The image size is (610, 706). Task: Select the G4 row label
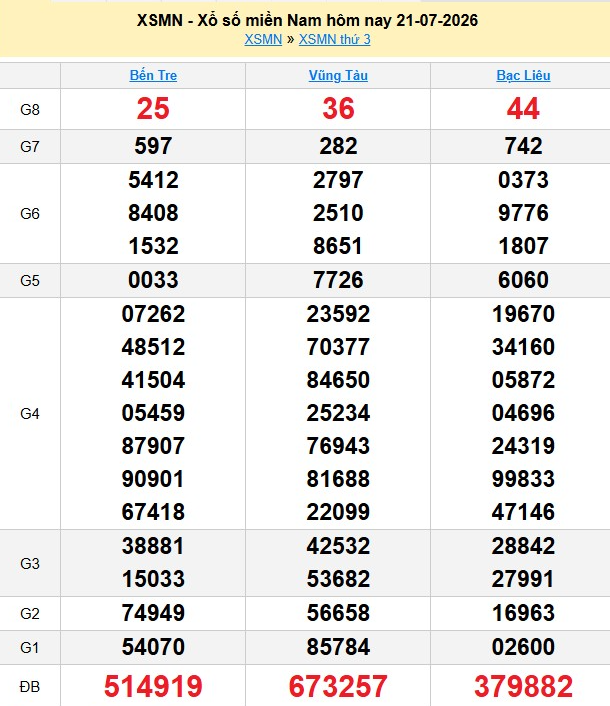pos(30,413)
